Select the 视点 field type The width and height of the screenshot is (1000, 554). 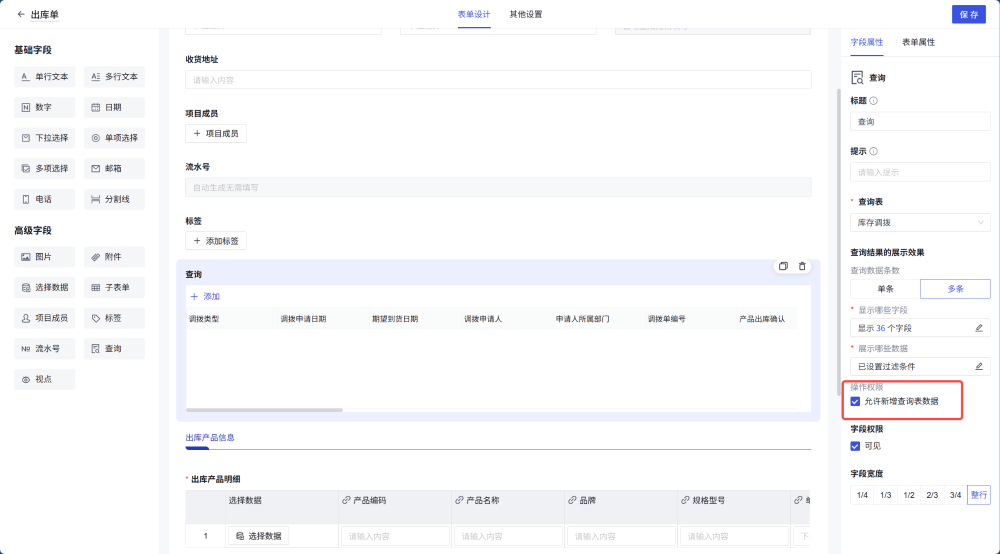[44, 379]
